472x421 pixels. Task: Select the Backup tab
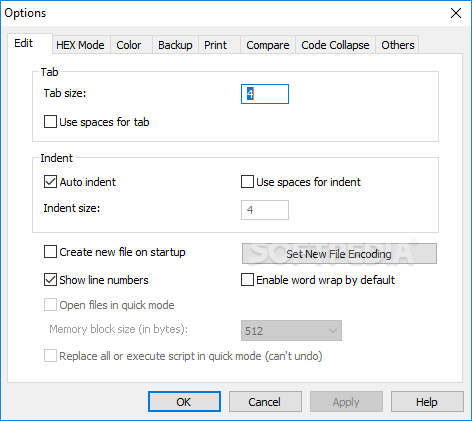point(175,45)
